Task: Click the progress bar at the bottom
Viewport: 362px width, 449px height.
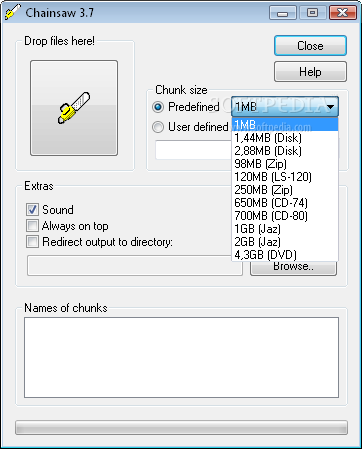Action: coord(181,427)
